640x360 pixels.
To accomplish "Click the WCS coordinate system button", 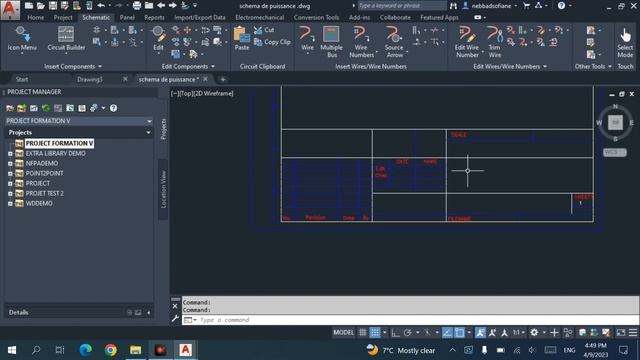I will pyautogui.click(x=614, y=152).
